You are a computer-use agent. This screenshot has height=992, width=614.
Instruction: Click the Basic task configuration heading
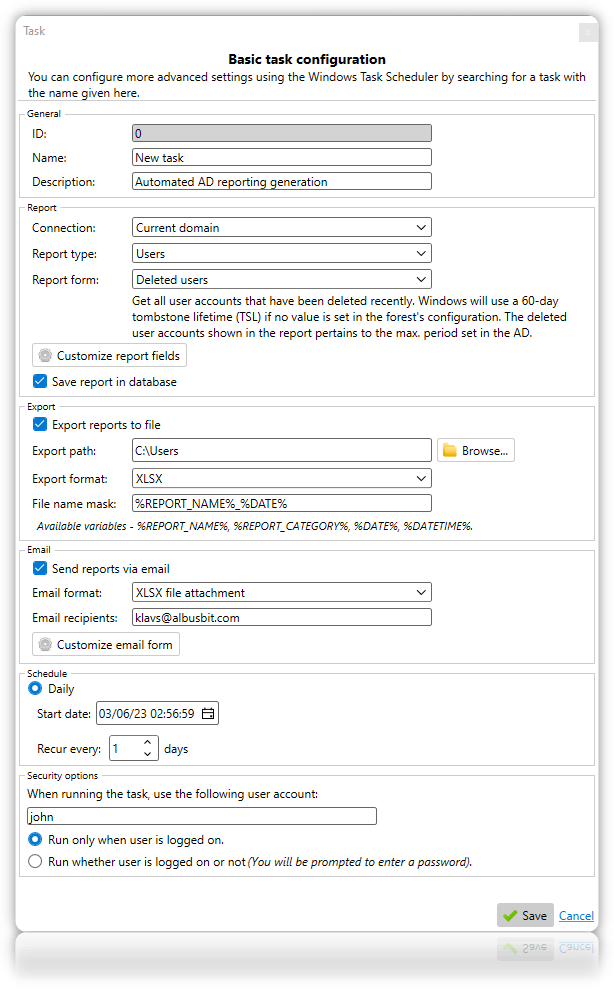click(307, 59)
